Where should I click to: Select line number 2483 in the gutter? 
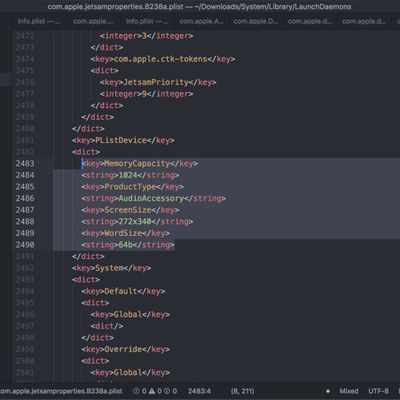[x=25, y=164]
